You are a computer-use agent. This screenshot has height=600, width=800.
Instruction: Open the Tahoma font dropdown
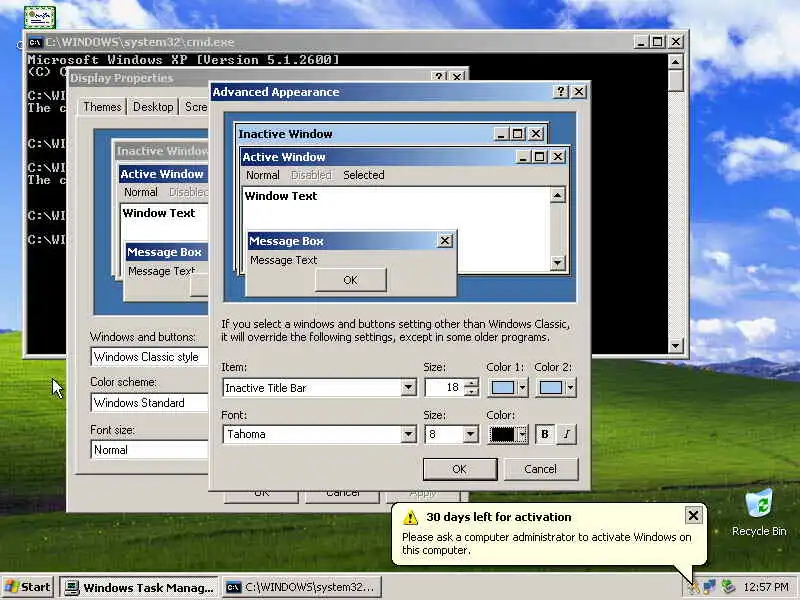[408, 434]
